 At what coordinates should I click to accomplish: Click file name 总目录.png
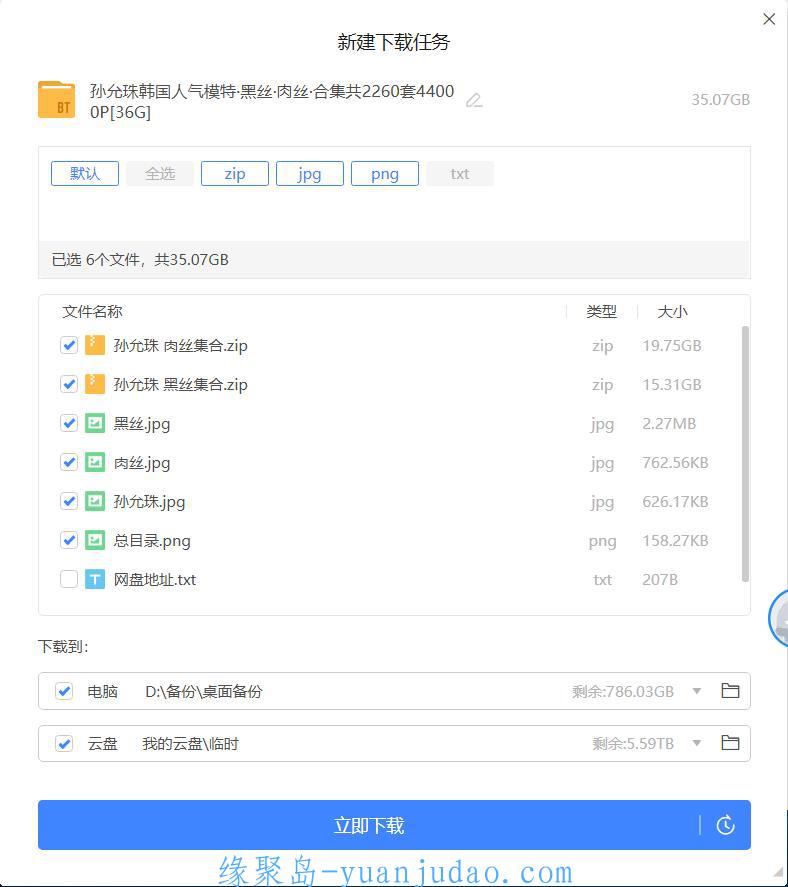tap(152, 541)
